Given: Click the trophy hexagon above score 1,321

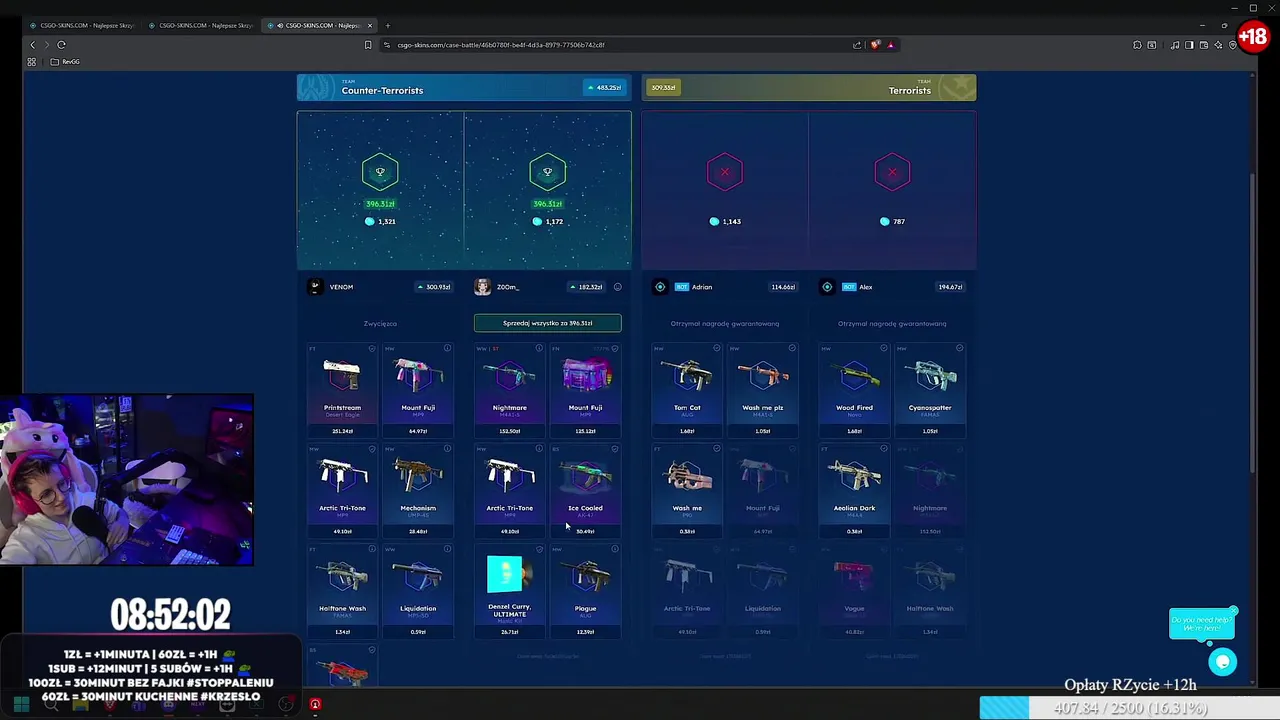Looking at the screenshot, I should pyautogui.click(x=380, y=172).
